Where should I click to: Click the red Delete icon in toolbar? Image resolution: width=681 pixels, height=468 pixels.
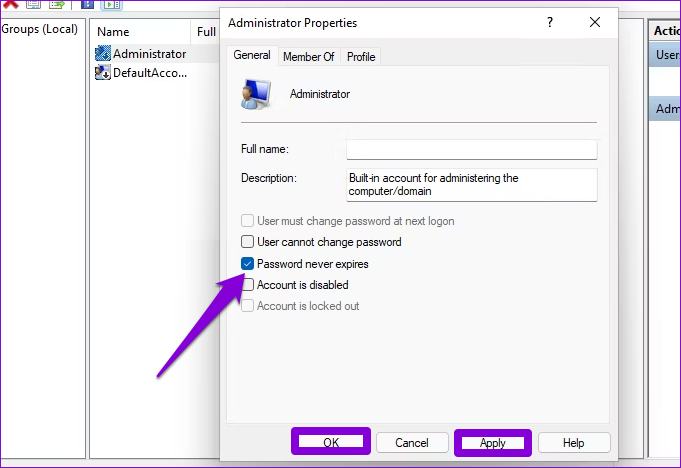coord(11,4)
